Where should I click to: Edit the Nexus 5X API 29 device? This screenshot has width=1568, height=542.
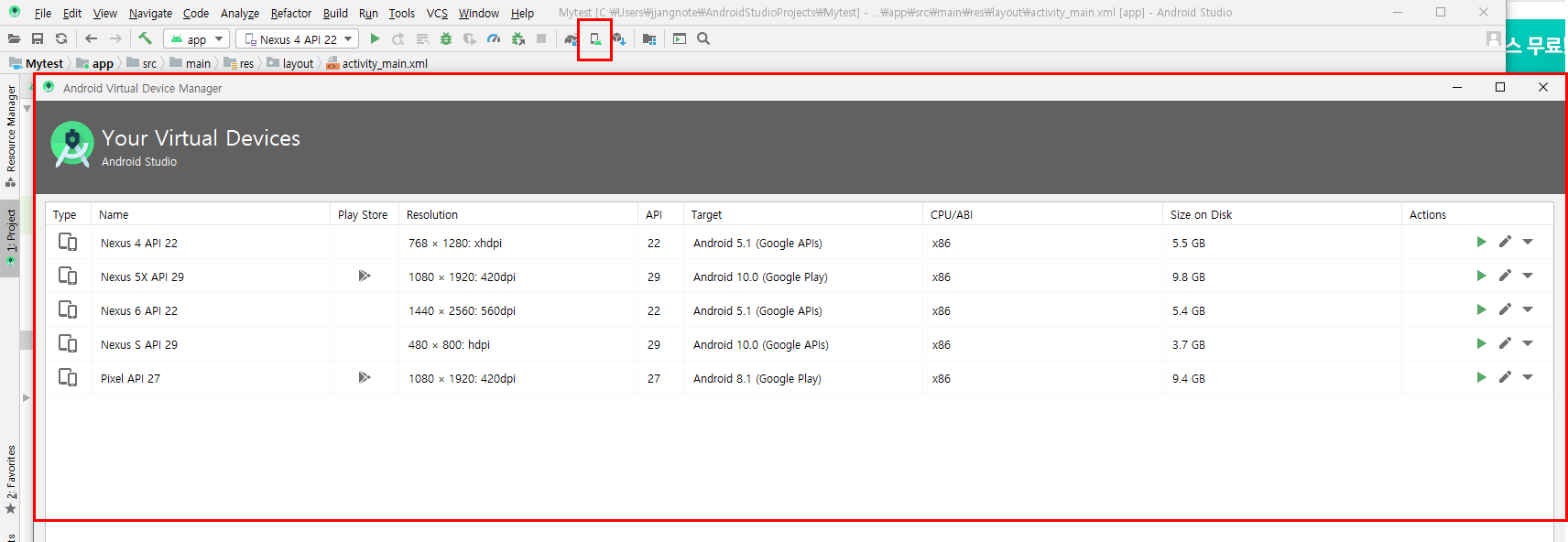1505,276
